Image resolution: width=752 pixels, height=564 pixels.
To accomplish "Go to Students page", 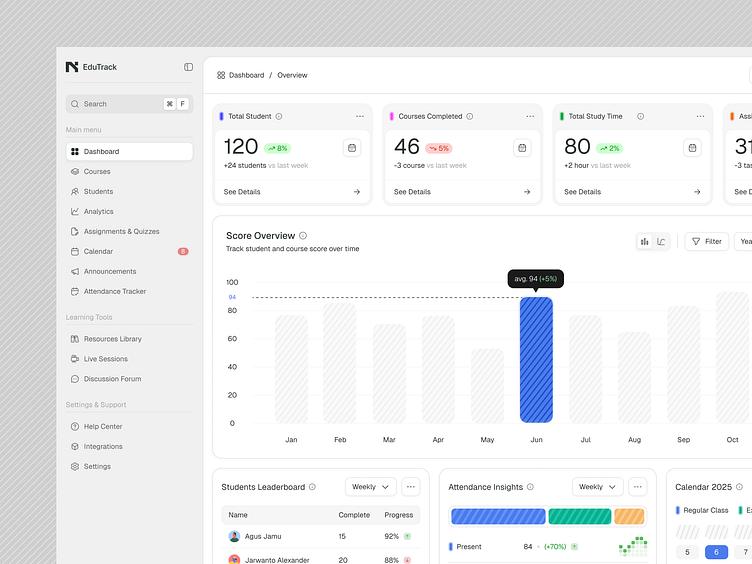I will [x=129, y=191].
